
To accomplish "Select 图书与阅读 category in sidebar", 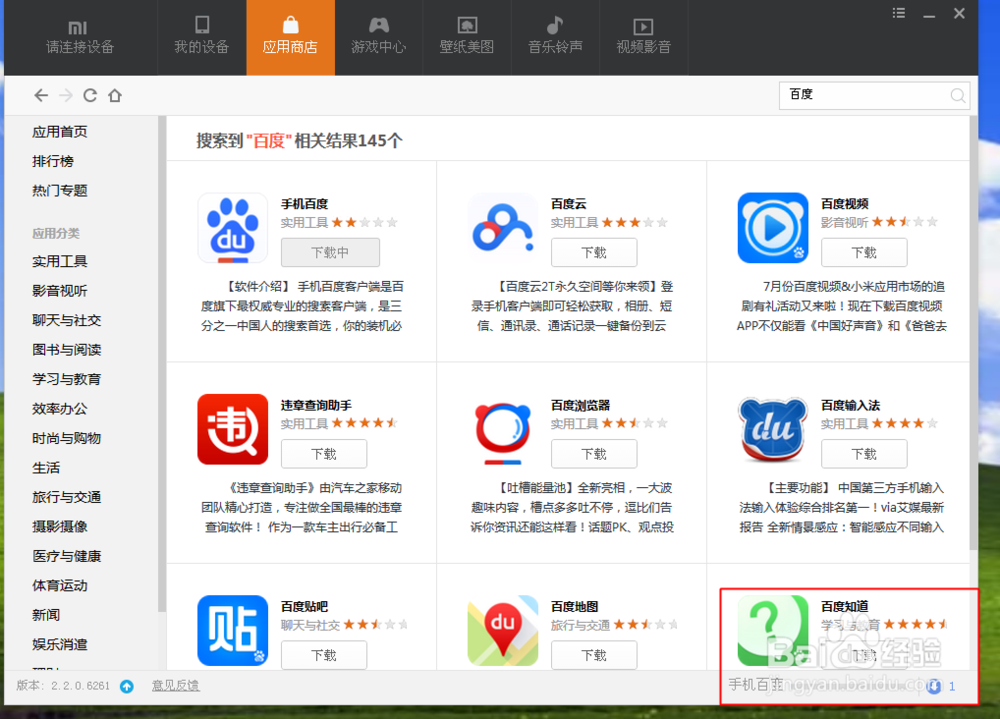I will (67, 350).
